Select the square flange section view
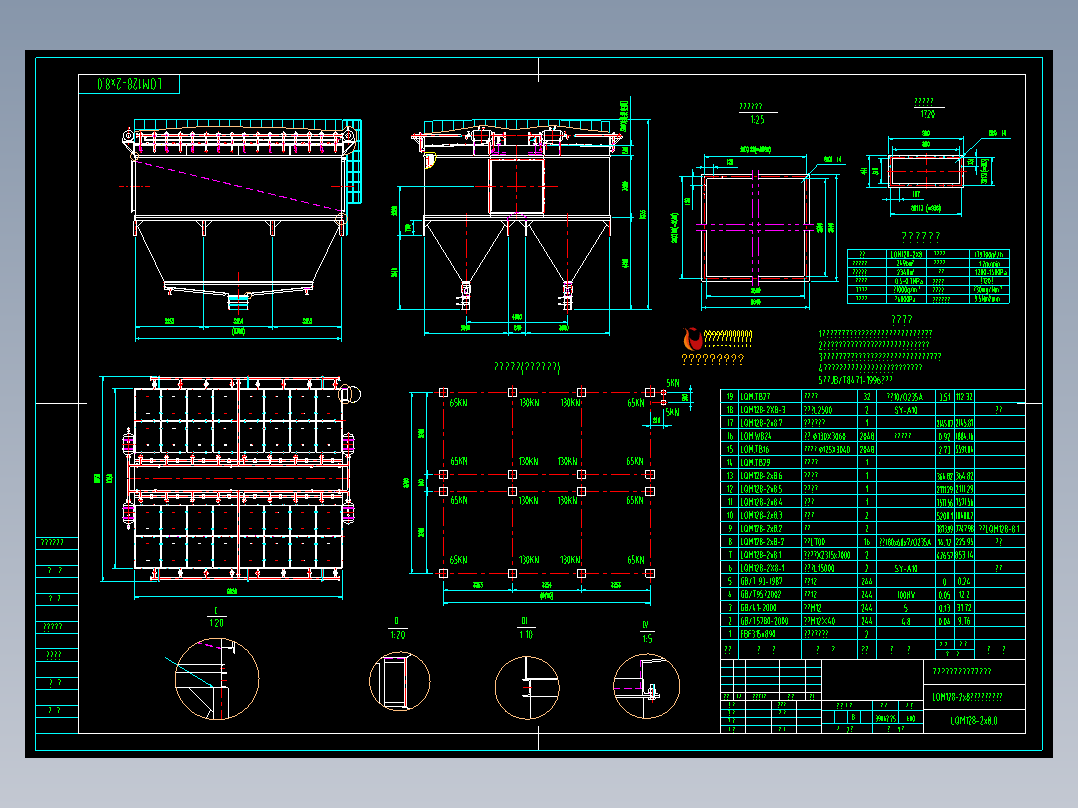1078x808 pixels. pos(754,227)
